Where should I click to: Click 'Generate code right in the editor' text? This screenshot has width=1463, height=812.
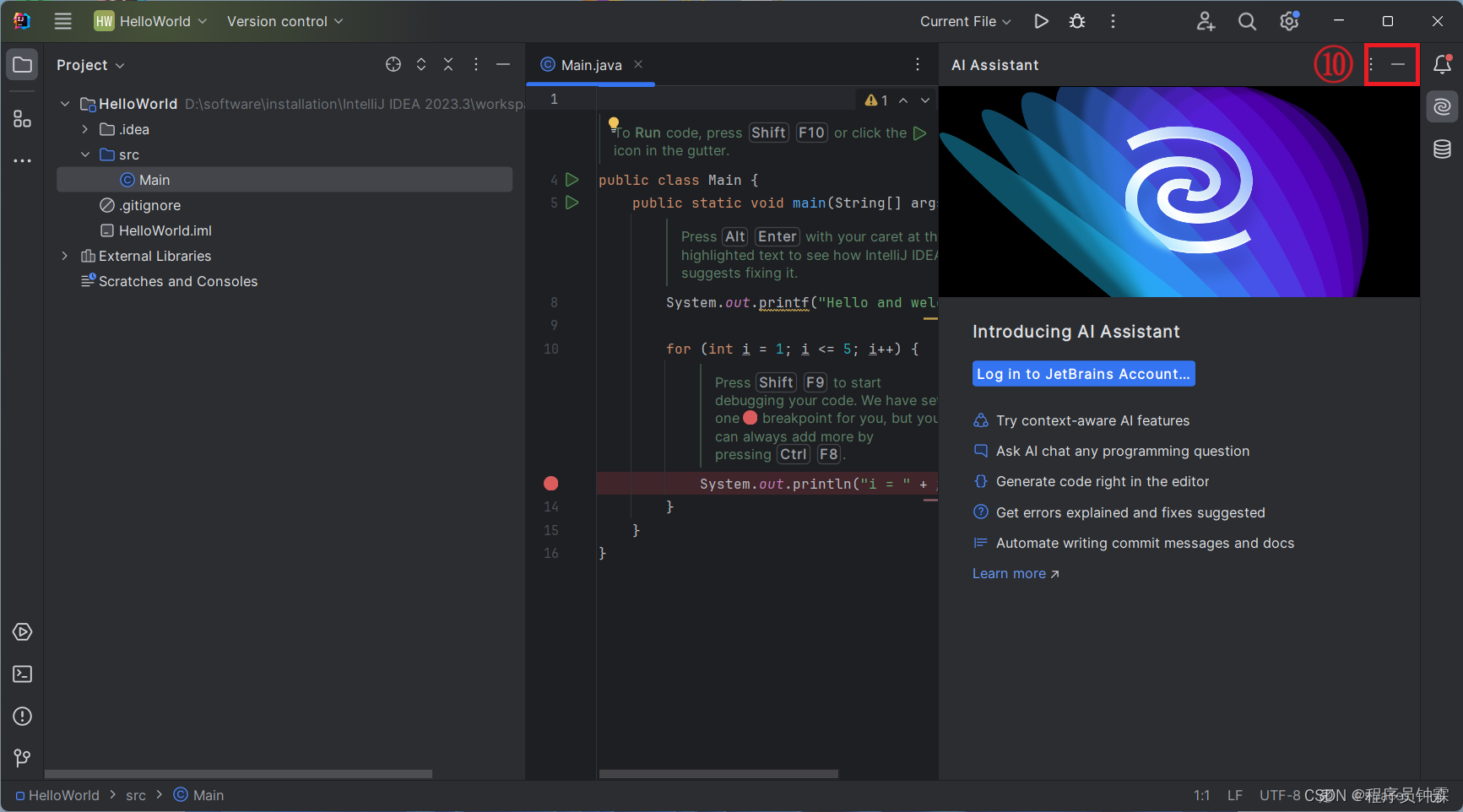pyautogui.click(x=1103, y=481)
